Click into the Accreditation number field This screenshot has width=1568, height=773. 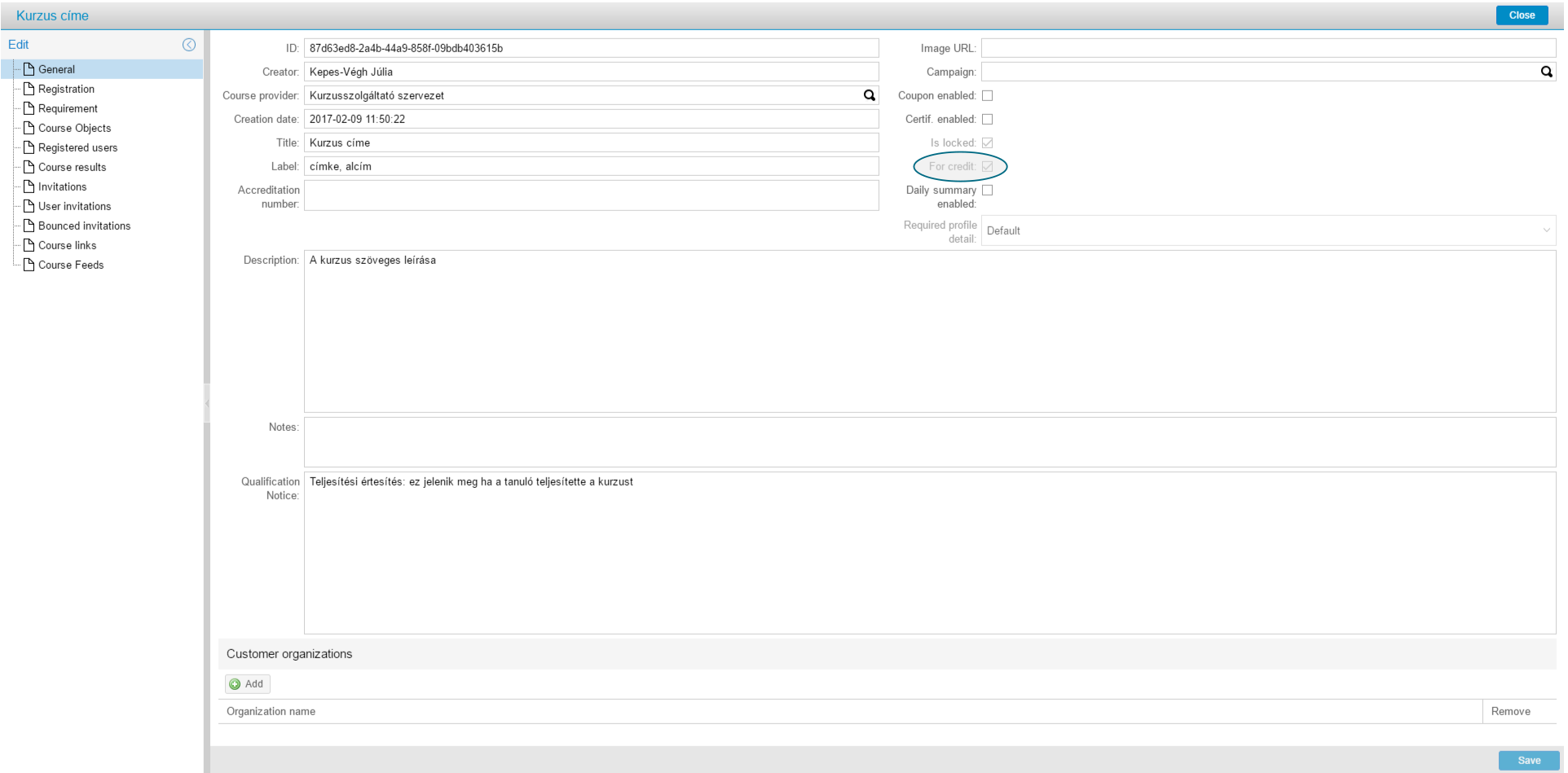coord(591,195)
